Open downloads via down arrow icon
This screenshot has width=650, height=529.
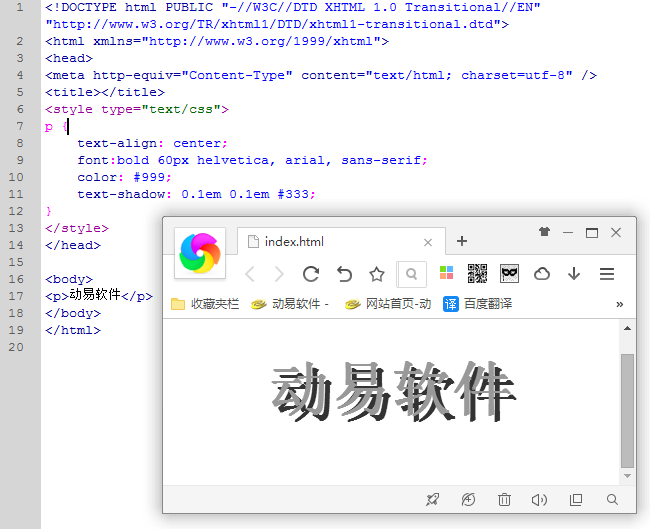click(574, 274)
